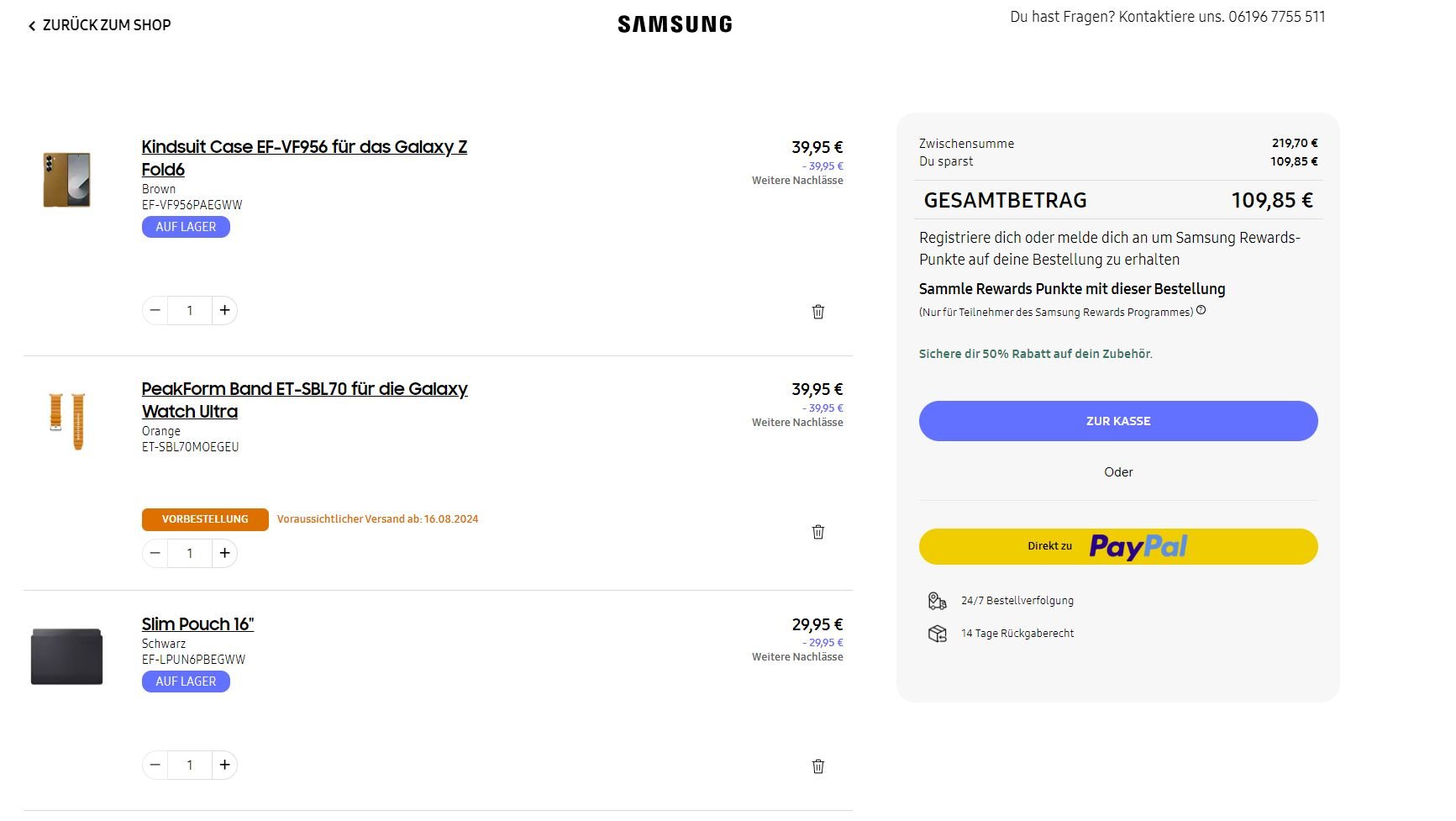Delete the Kindsuit Case from cart
Viewport: 1456px width, 821px height.
tap(817, 312)
